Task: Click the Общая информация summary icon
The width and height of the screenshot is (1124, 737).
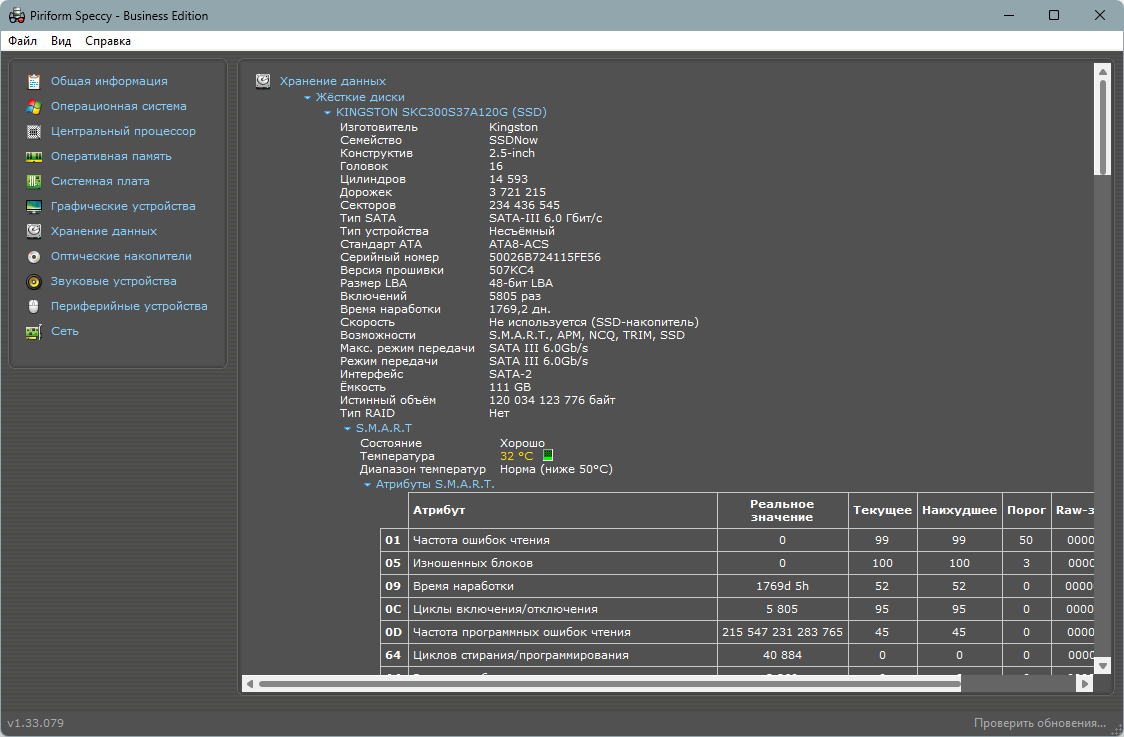Action: (34, 82)
